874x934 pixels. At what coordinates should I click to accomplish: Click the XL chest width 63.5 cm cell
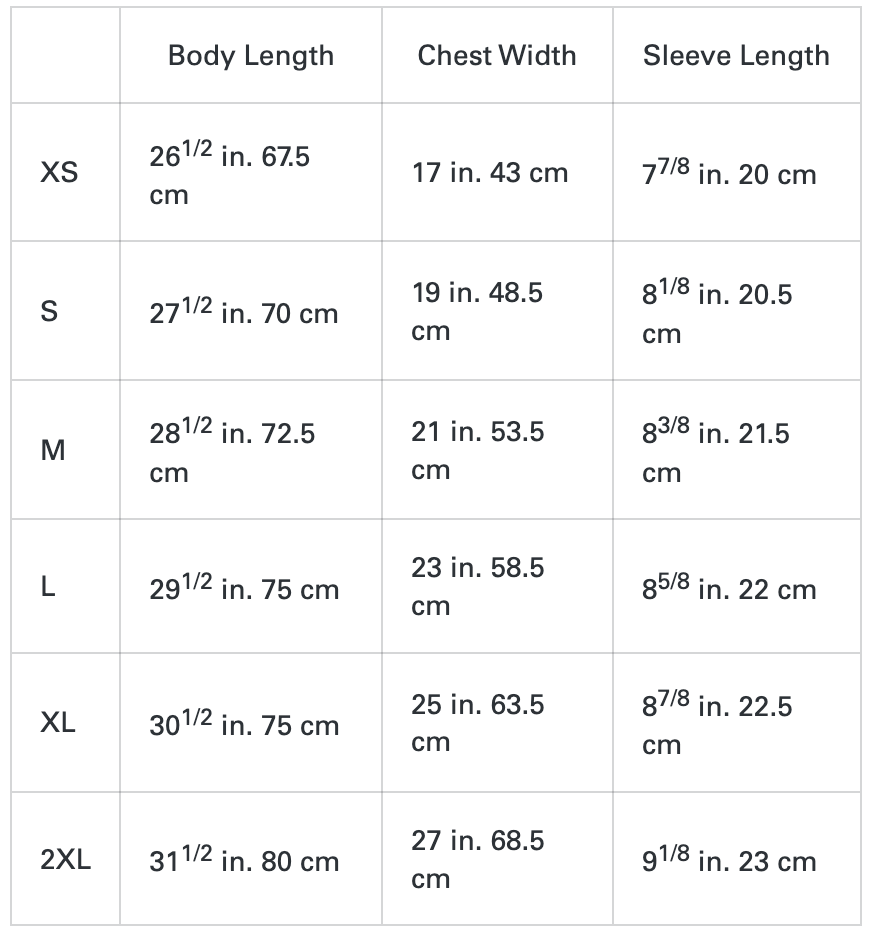pyautogui.click(x=477, y=723)
